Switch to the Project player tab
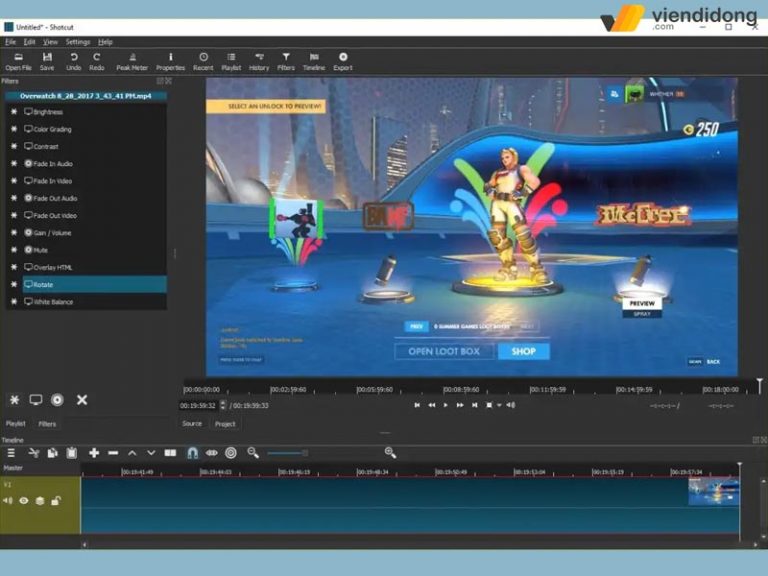This screenshot has width=768, height=576. 225,424
